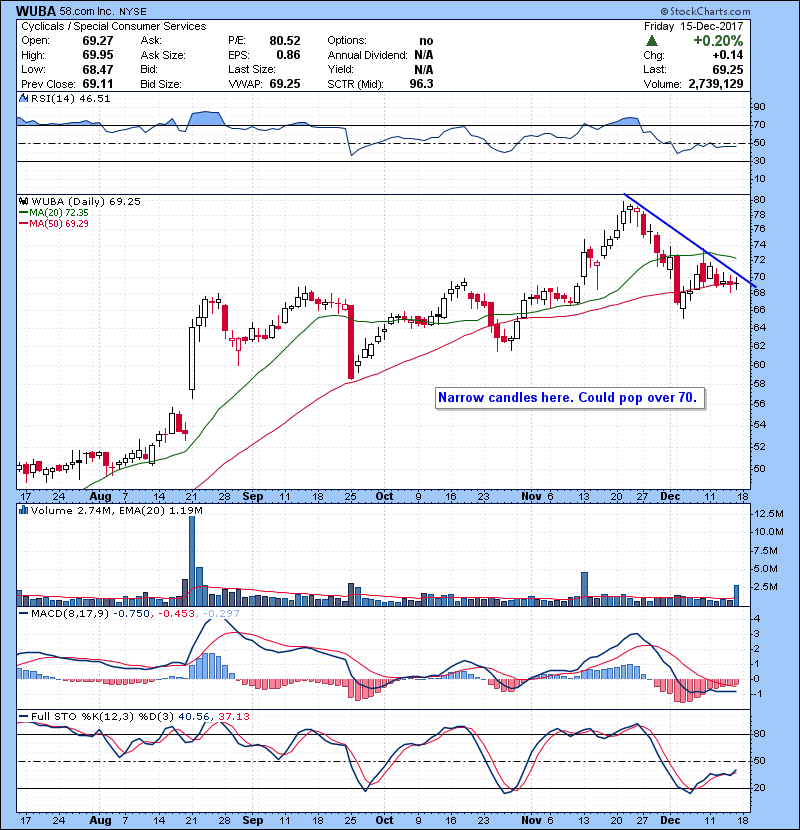The image size is (800, 830).
Task: Click the Volume 2.74M, EMA(20) 1.19M label
Action: (x=116, y=510)
